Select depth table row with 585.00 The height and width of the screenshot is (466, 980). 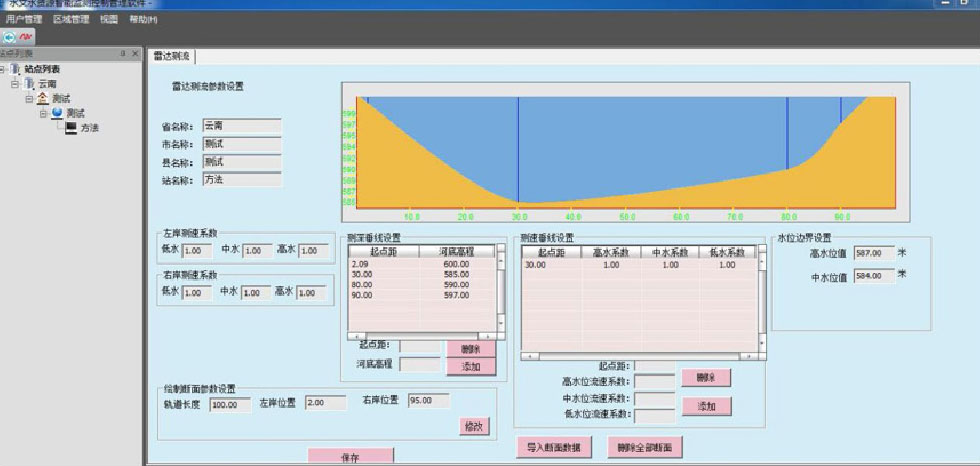coord(422,274)
